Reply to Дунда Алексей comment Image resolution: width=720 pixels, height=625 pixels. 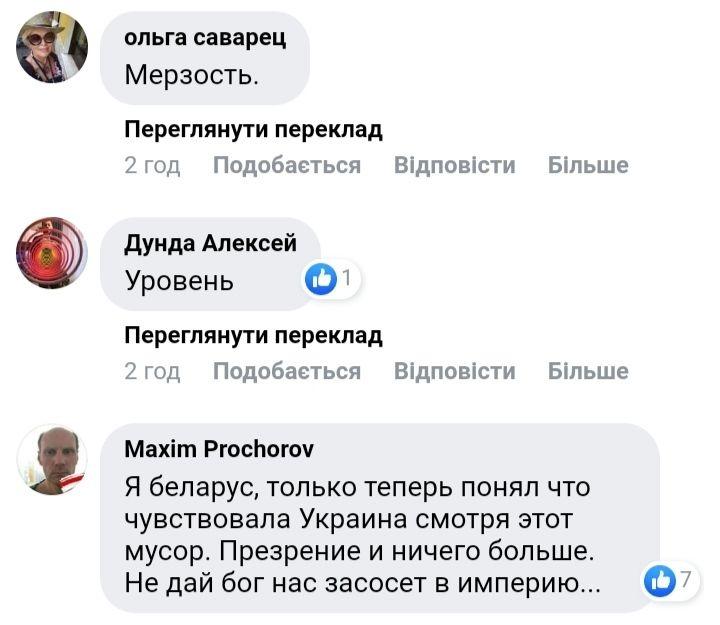454,371
